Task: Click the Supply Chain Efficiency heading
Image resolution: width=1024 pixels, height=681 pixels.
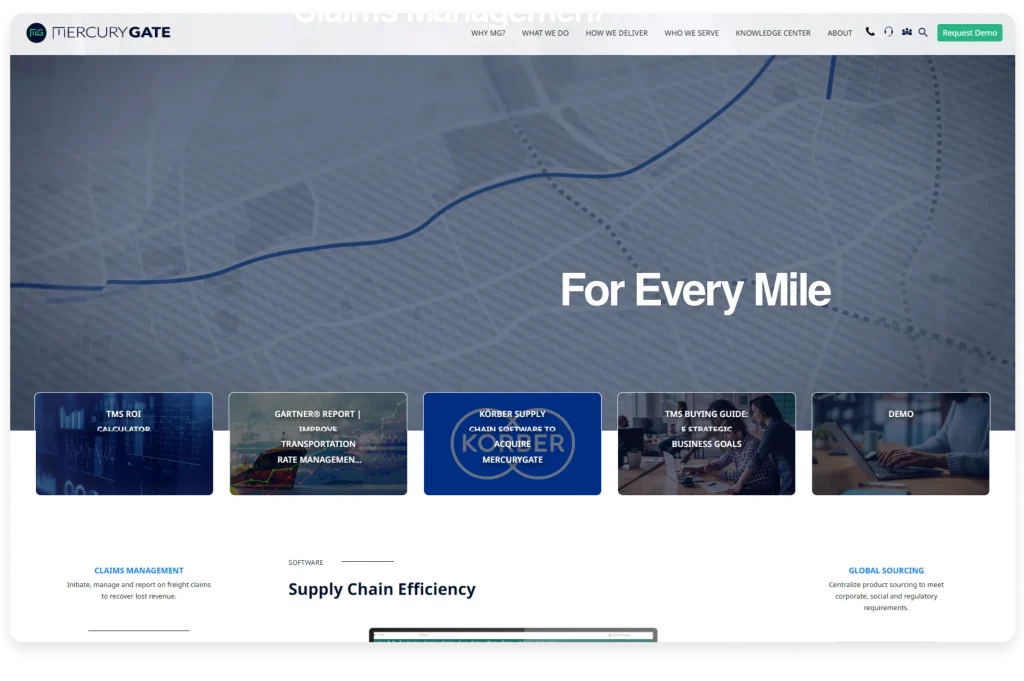Action: click(382, 589)
